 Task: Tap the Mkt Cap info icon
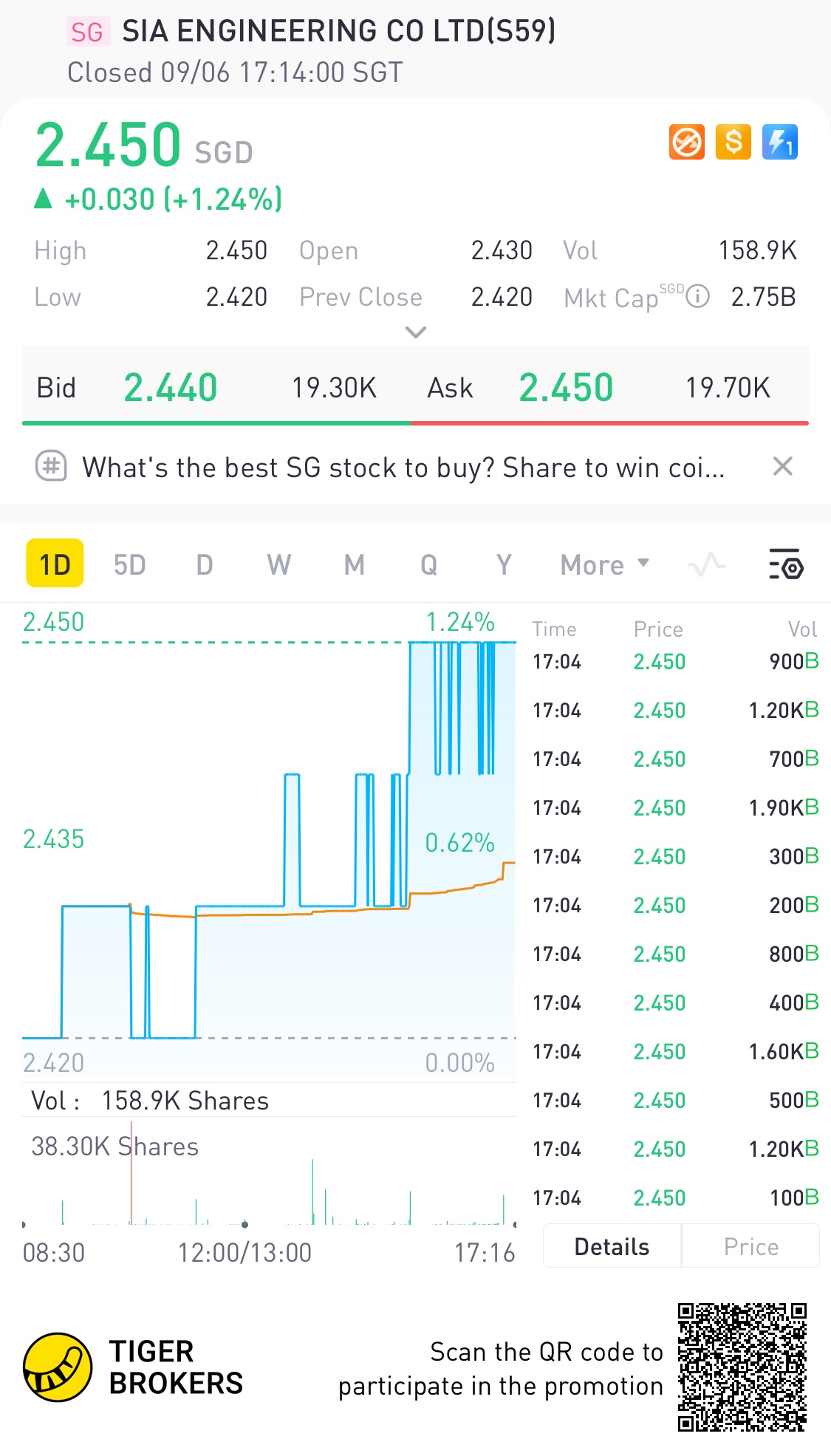698,297
